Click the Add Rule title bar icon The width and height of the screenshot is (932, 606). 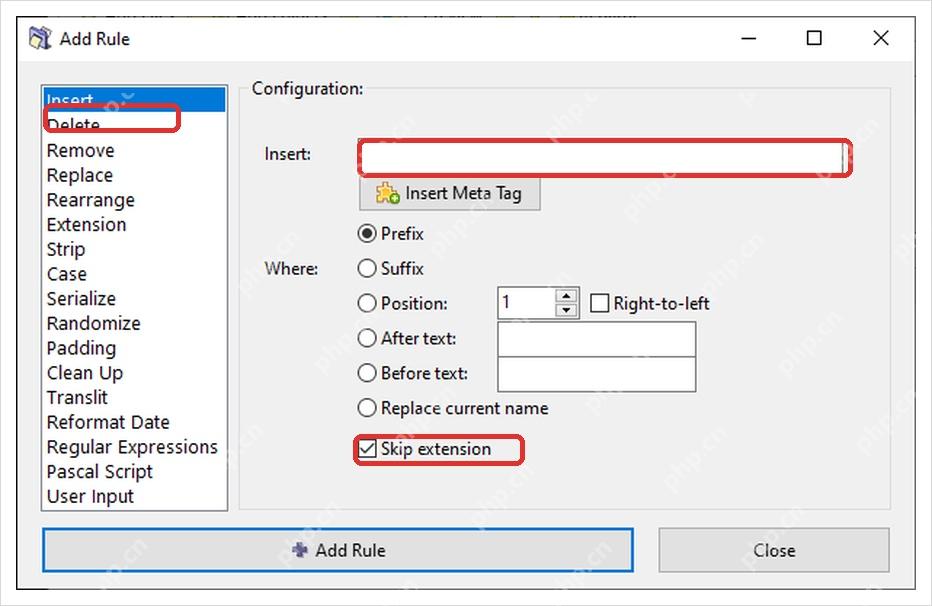pyautogui.click(x=40, y=39)
